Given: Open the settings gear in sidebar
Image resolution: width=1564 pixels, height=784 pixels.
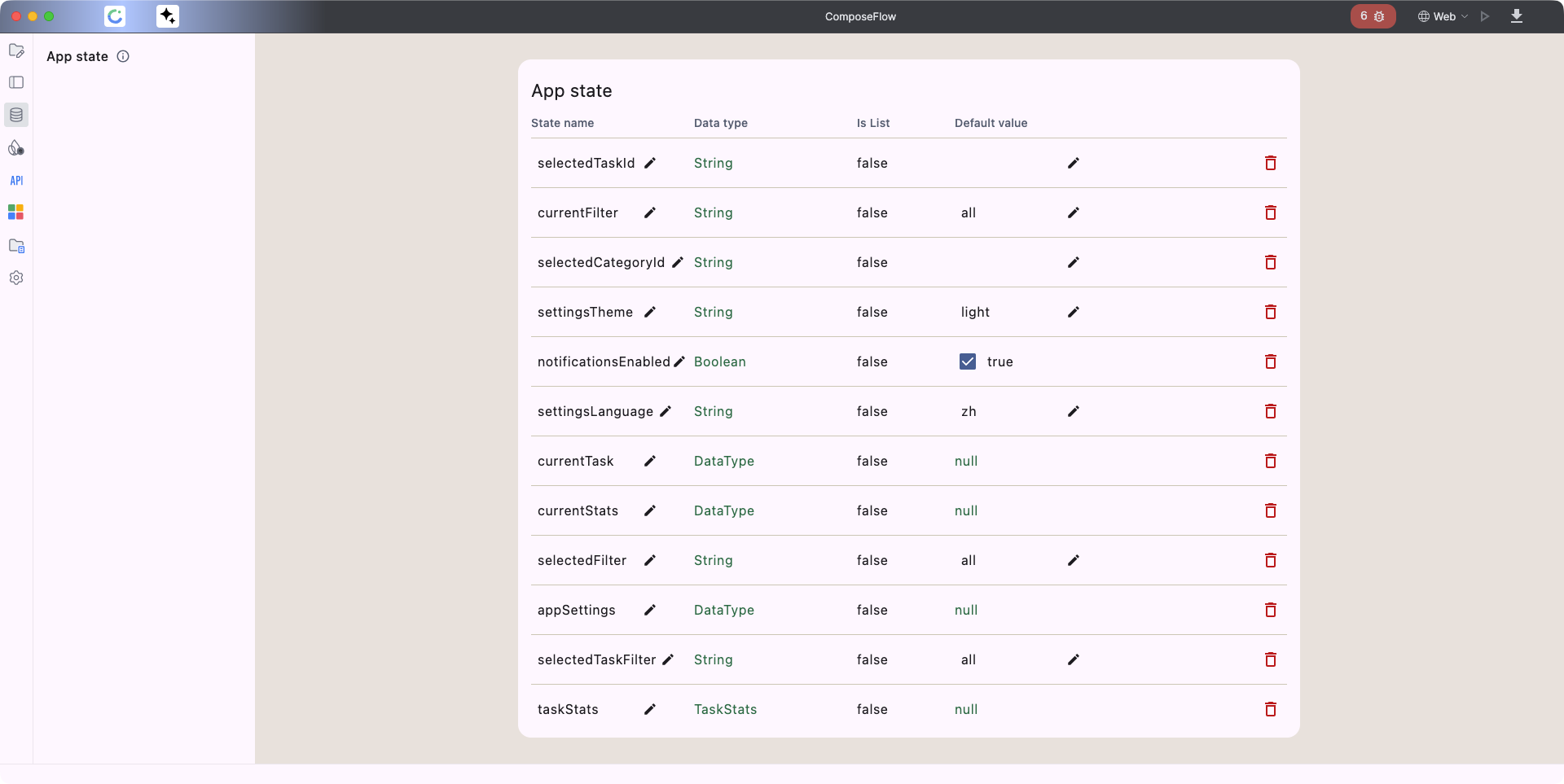Looking at the screenshot, I should tap(16, 278).
